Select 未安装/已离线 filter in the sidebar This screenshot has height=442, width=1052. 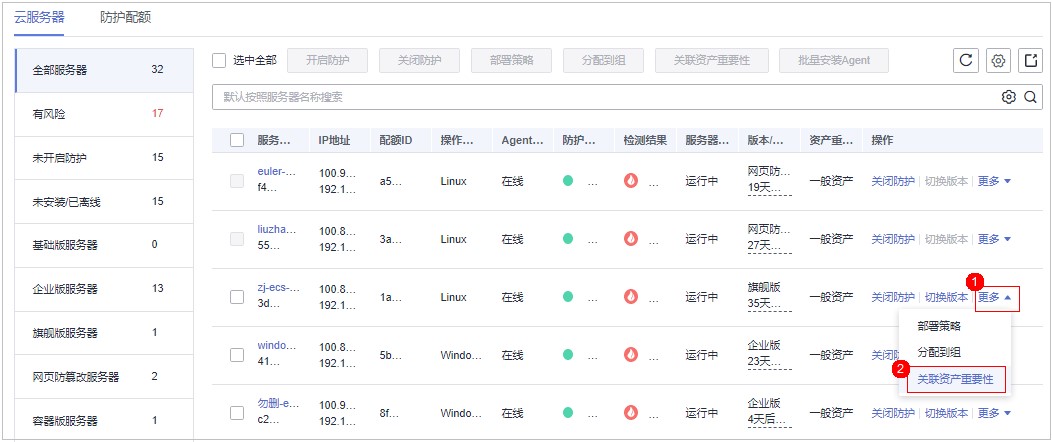(x=103, y=202)
